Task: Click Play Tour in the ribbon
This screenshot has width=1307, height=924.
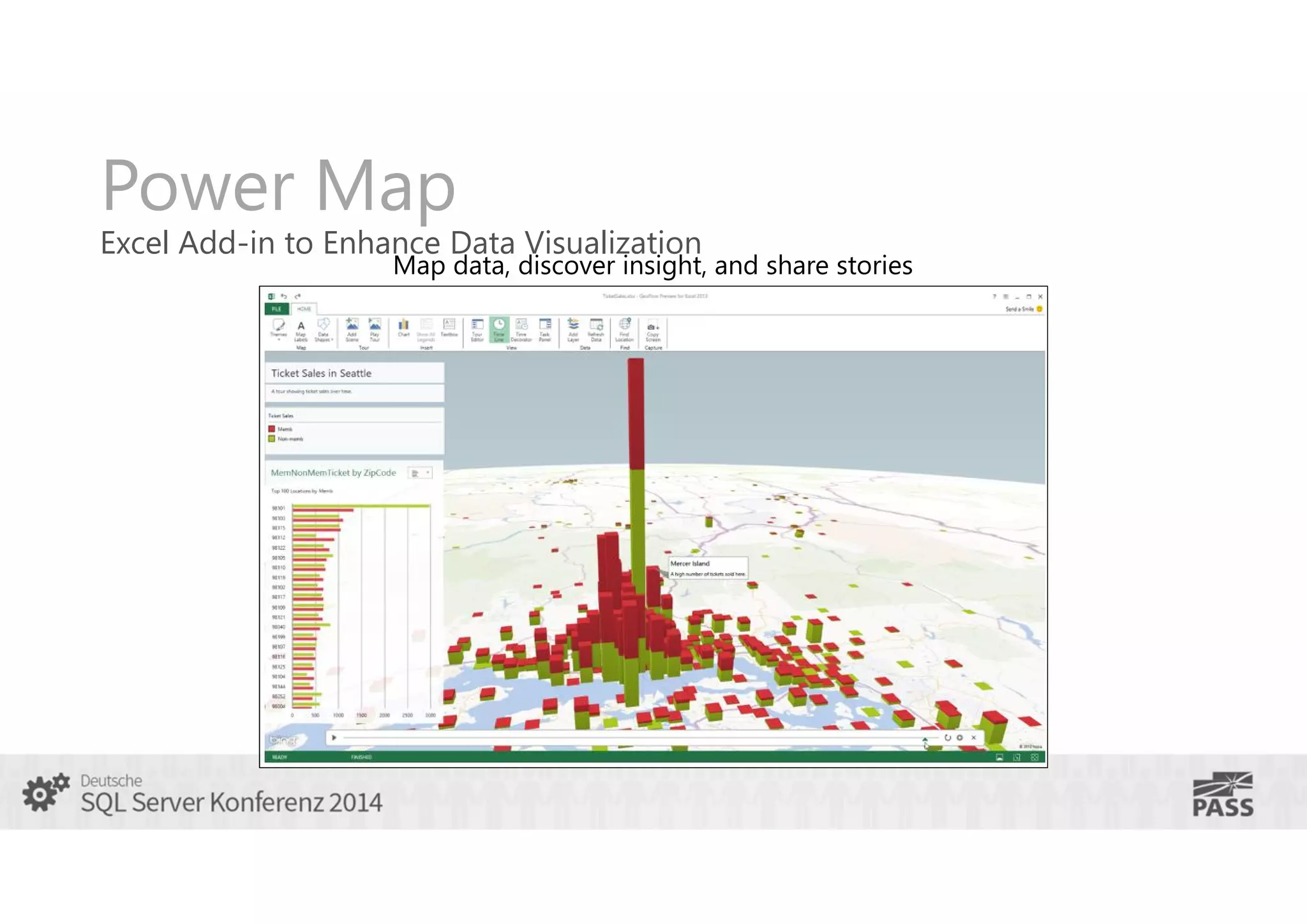Action: click(x=375, y=330)
